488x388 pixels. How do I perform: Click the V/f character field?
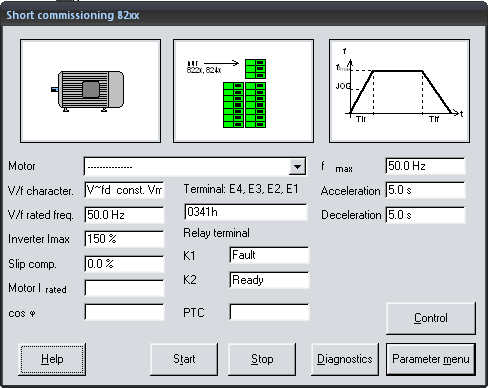124,190
